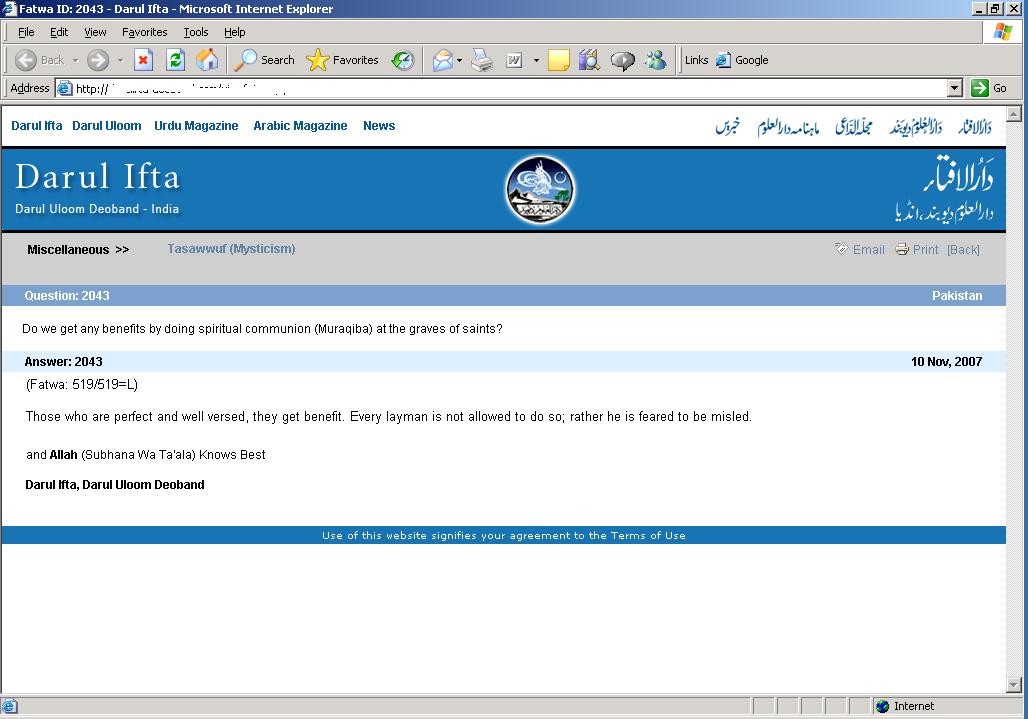The image size is (1028, 719).
Task: Expand the Edit button dropdown arrow
Action: 536,60
